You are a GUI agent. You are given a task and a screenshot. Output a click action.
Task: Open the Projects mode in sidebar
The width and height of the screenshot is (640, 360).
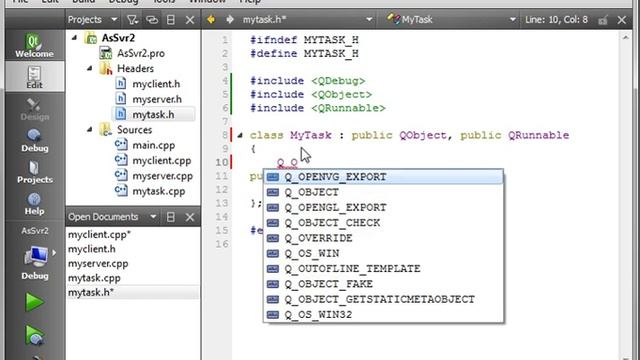point(34,172)
